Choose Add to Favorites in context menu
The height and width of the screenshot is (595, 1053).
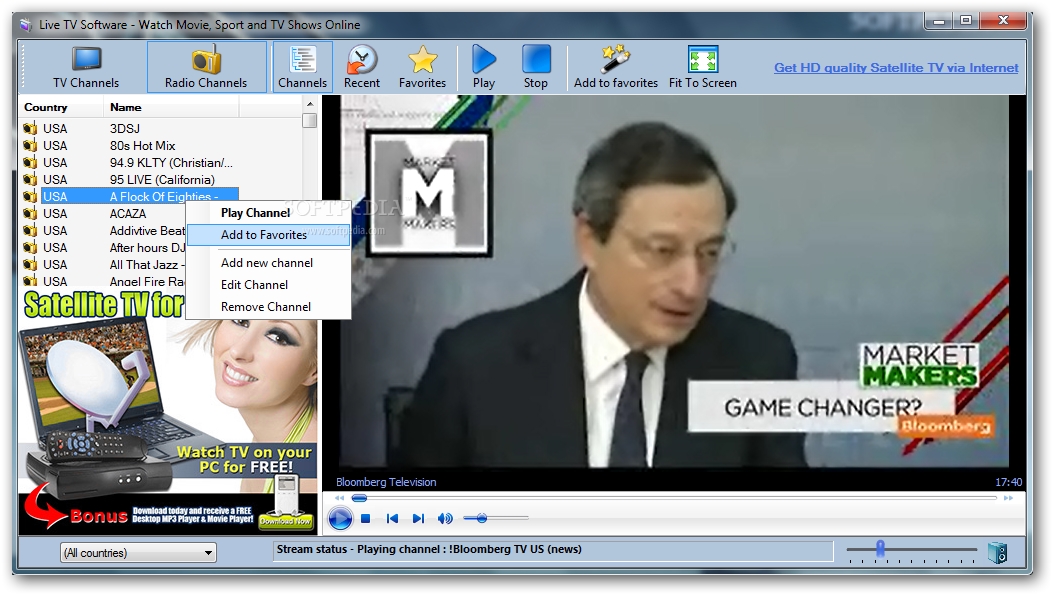[268, 235]
